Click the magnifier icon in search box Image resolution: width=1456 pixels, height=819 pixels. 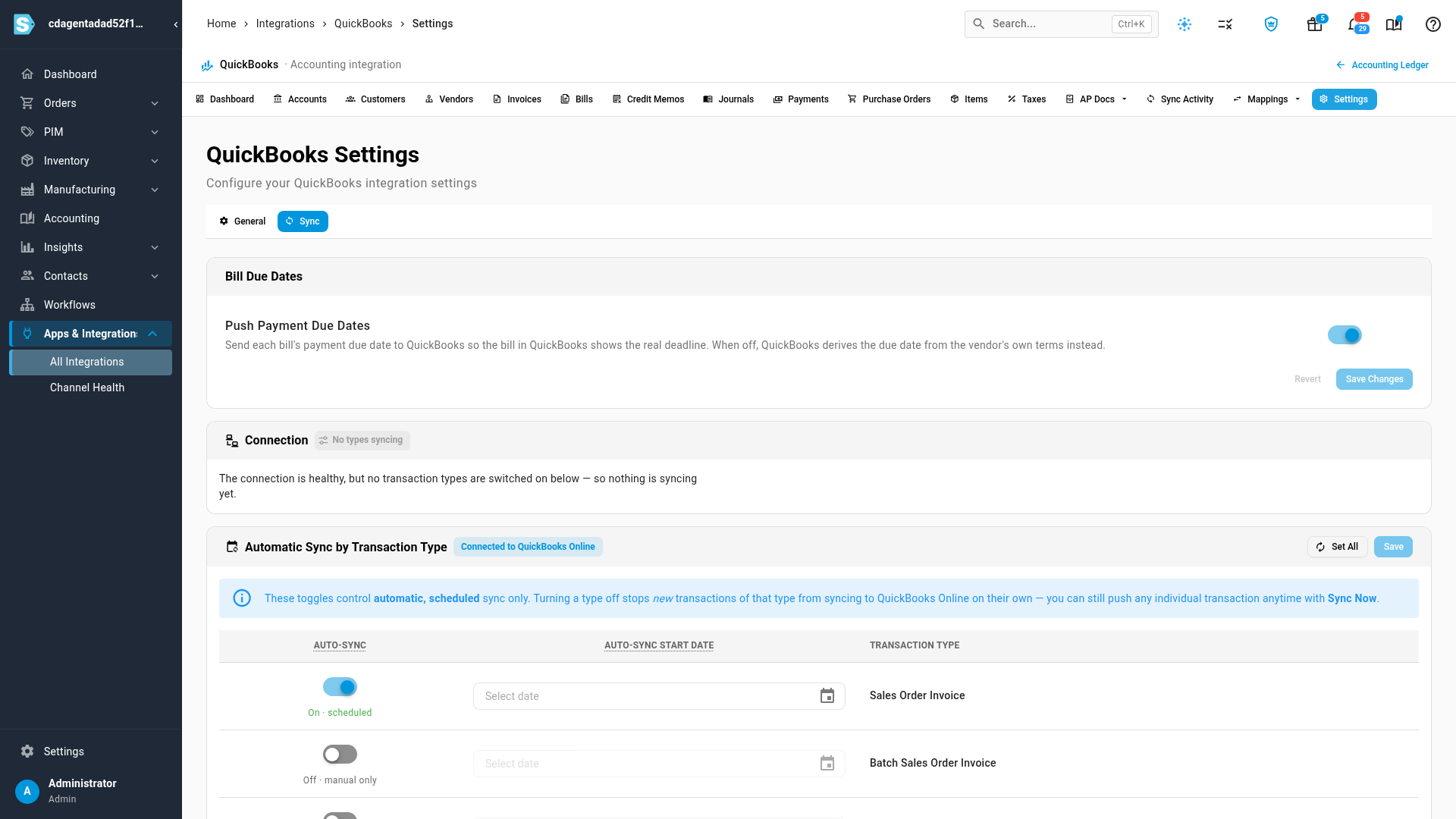pyautogui.click(x=979, y=24)
